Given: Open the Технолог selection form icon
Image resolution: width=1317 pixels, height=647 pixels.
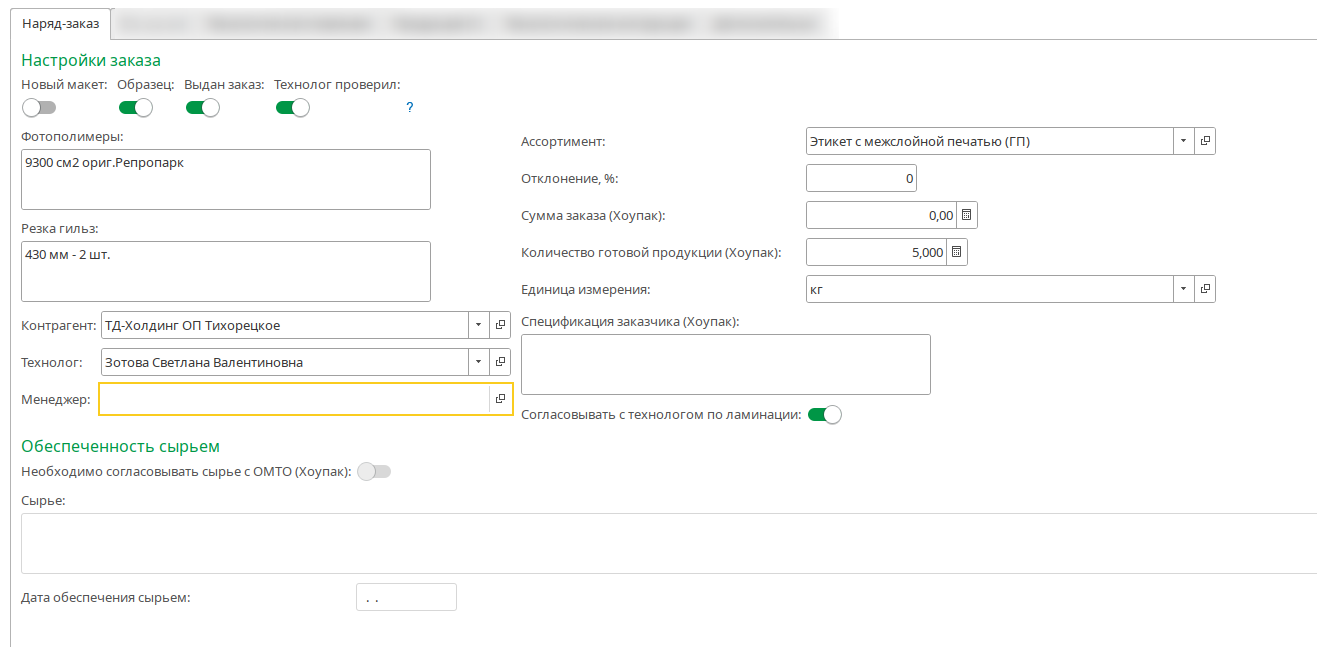Looking at the screenshot, I should [501, 362].
